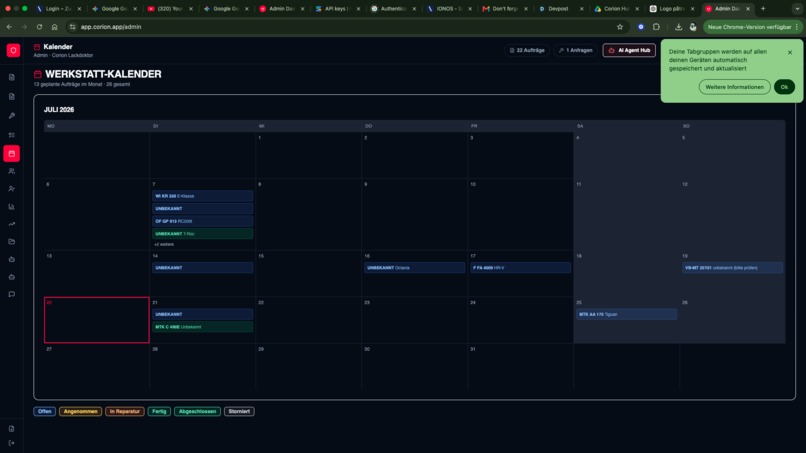806x453 pixels.
Task: Open the 22 Aufträge button
Action: click(527, 50)
